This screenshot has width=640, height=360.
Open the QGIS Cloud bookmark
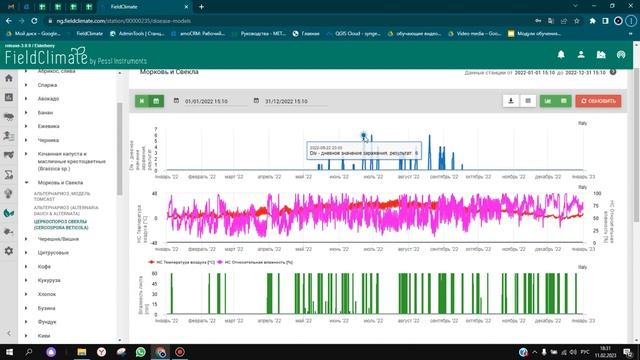[353, 33]
